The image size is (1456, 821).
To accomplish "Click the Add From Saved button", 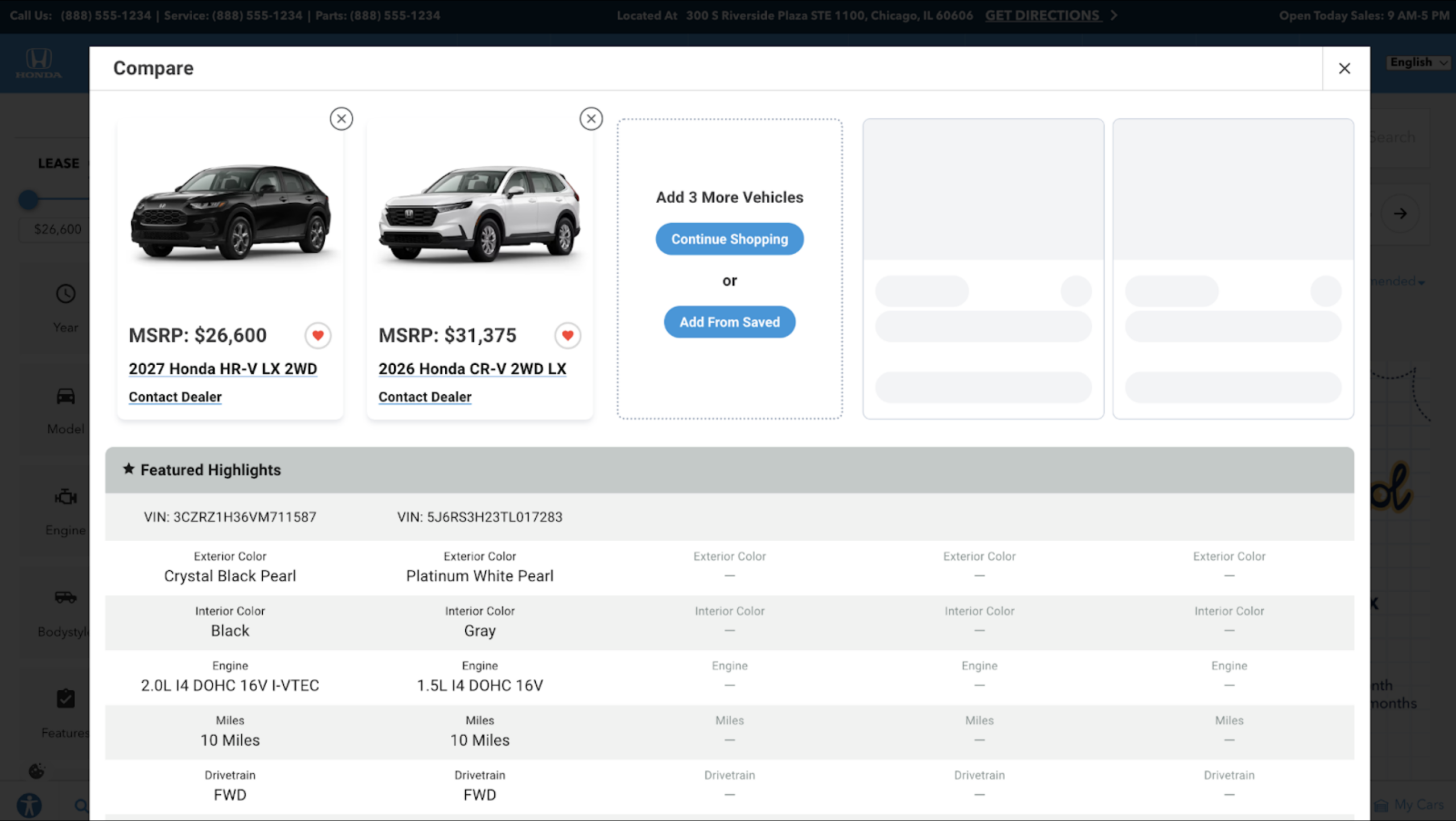I will [730, 322].
